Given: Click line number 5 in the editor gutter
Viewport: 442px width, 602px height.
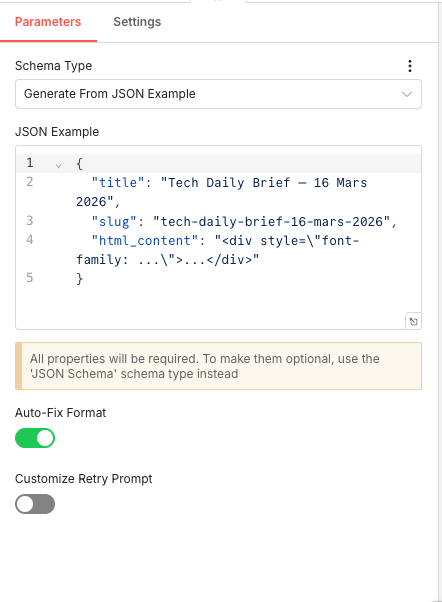Looking at the screenshot, I should (x=30, y=278).
